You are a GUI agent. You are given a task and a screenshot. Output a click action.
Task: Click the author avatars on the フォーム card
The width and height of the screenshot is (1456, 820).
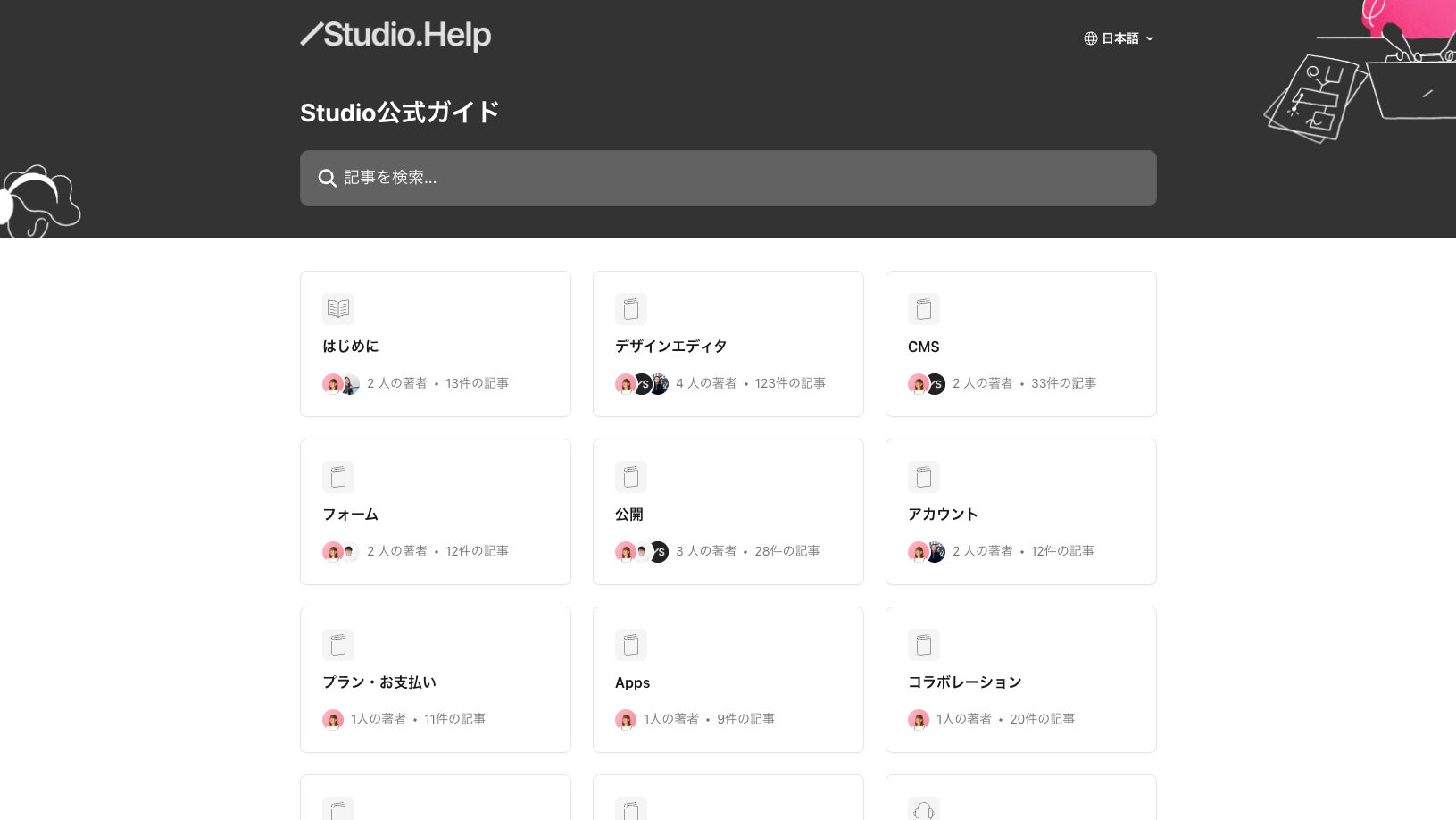341,552
